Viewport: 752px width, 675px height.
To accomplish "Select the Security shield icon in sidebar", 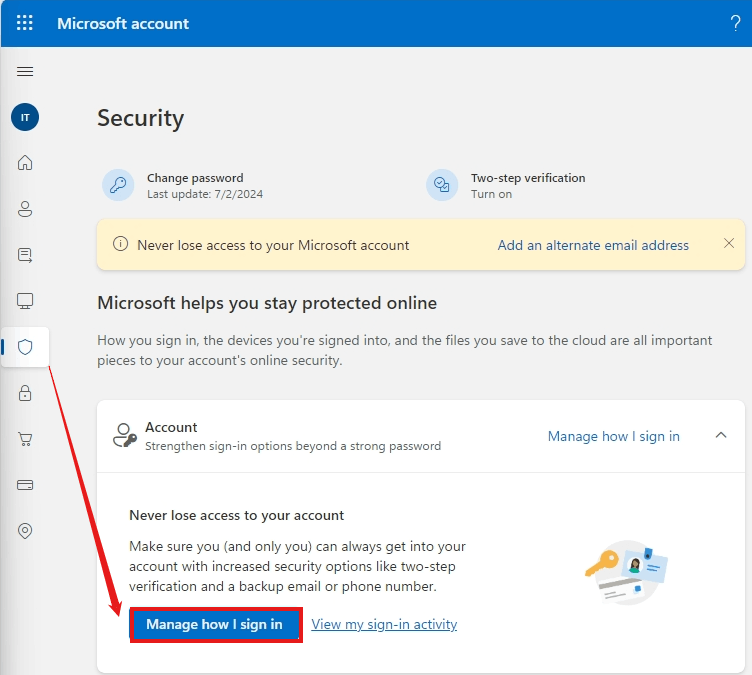I will [25, 347].
